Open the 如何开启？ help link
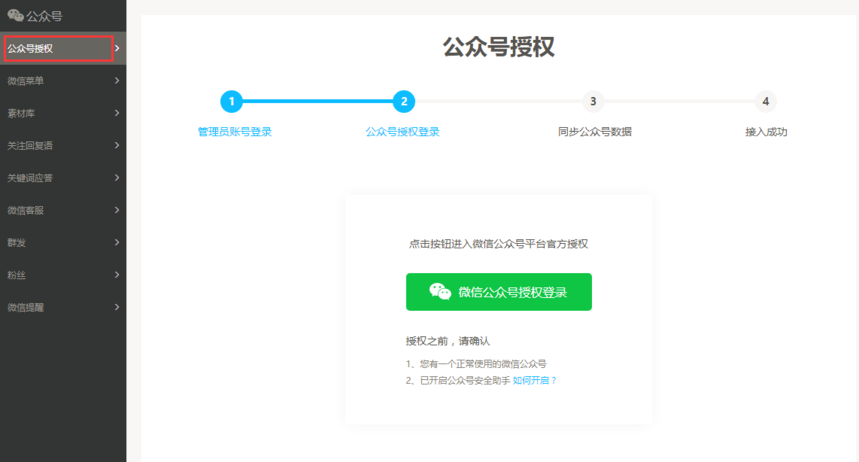Screen dimensions: 859x462 pos(535,380)
